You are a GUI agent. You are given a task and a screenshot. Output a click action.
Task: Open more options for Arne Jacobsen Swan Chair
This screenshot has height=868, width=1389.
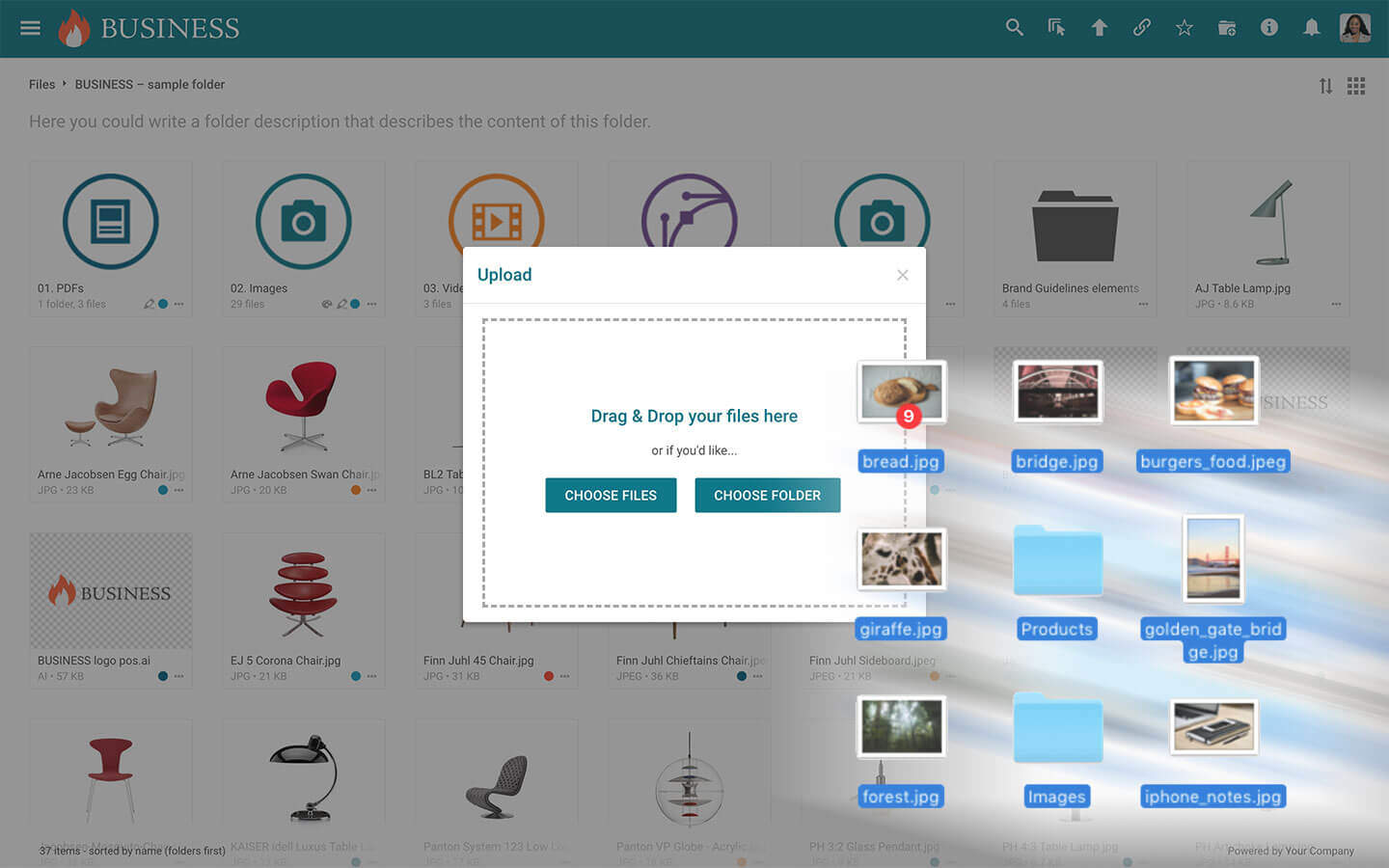[371, 490]
